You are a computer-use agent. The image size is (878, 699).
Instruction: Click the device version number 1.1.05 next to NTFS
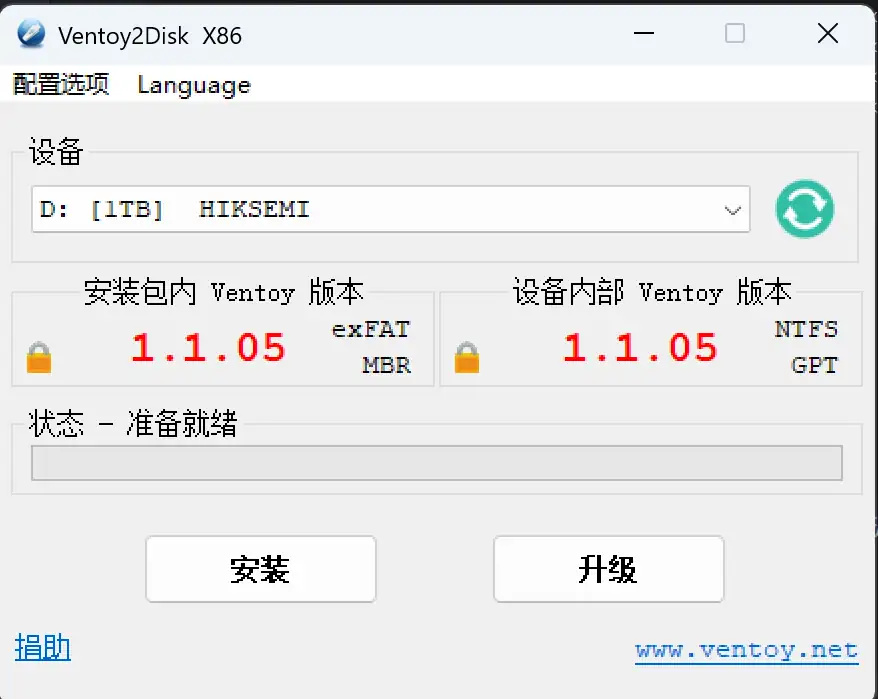click(x=640, y=348)
